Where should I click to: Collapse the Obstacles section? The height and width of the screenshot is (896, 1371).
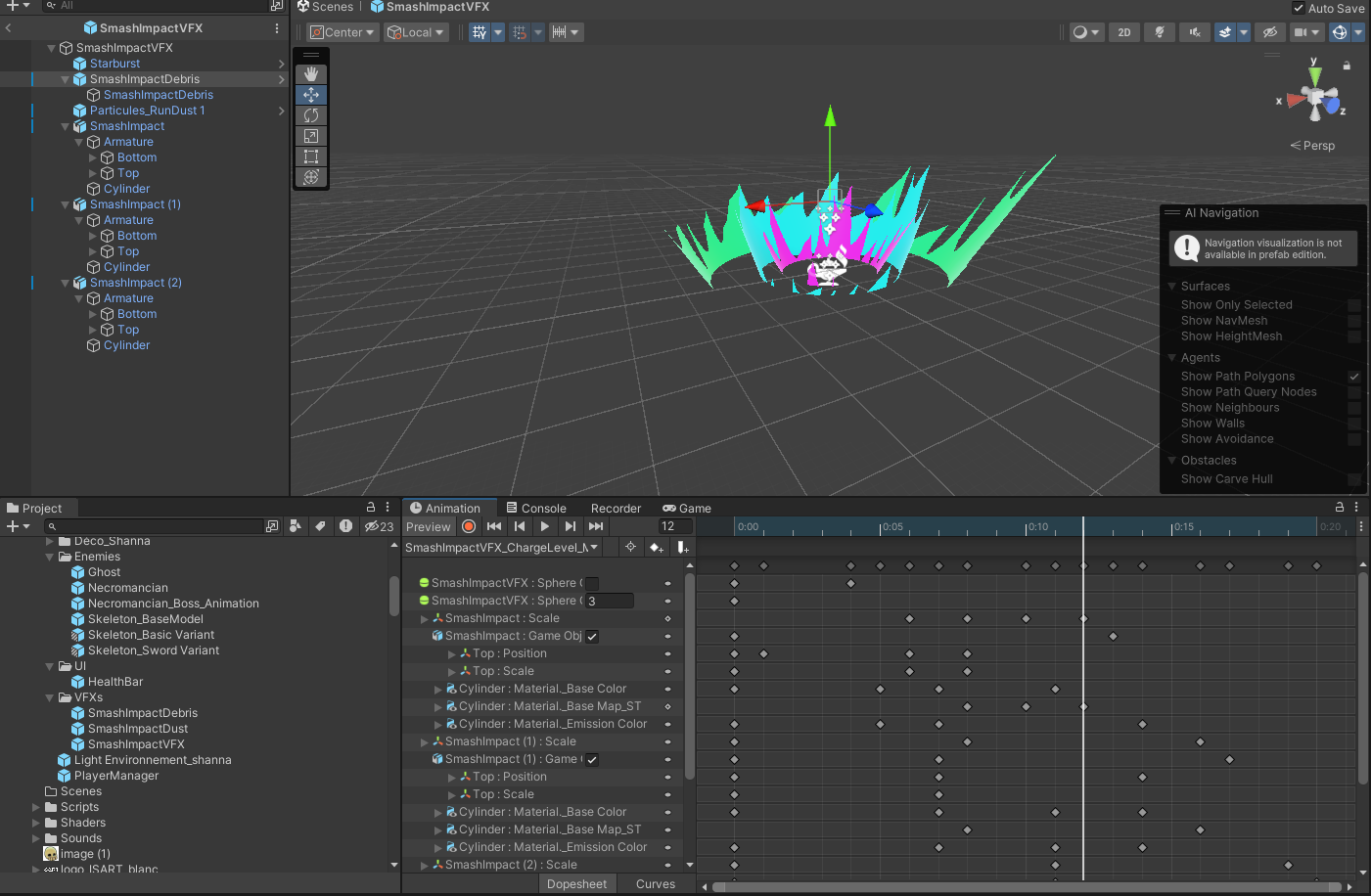[x=1172, y=461]
